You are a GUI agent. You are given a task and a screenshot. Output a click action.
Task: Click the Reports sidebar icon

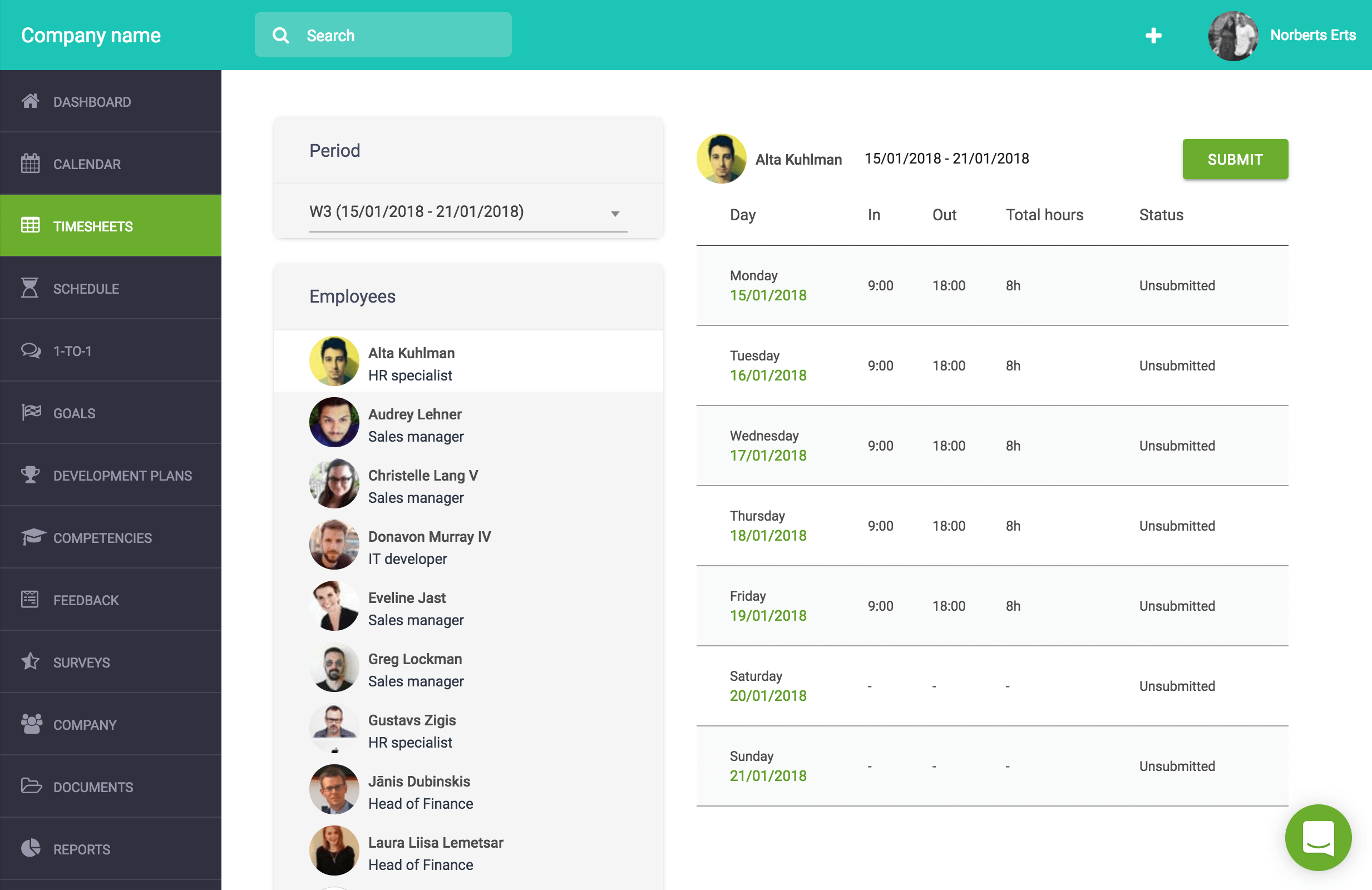coord(29,849)
